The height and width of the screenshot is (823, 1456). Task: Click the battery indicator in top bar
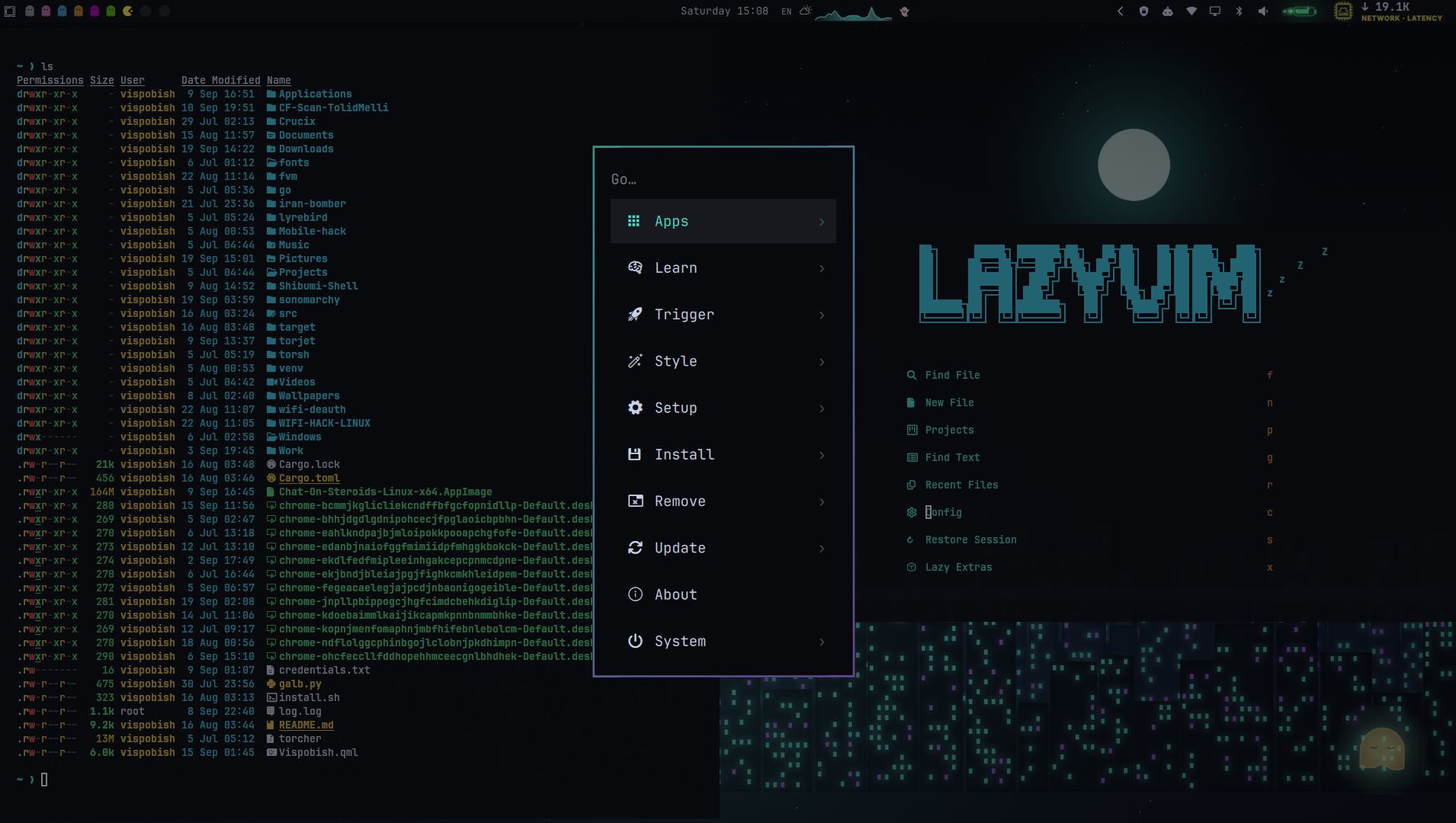pos(1300,11)
